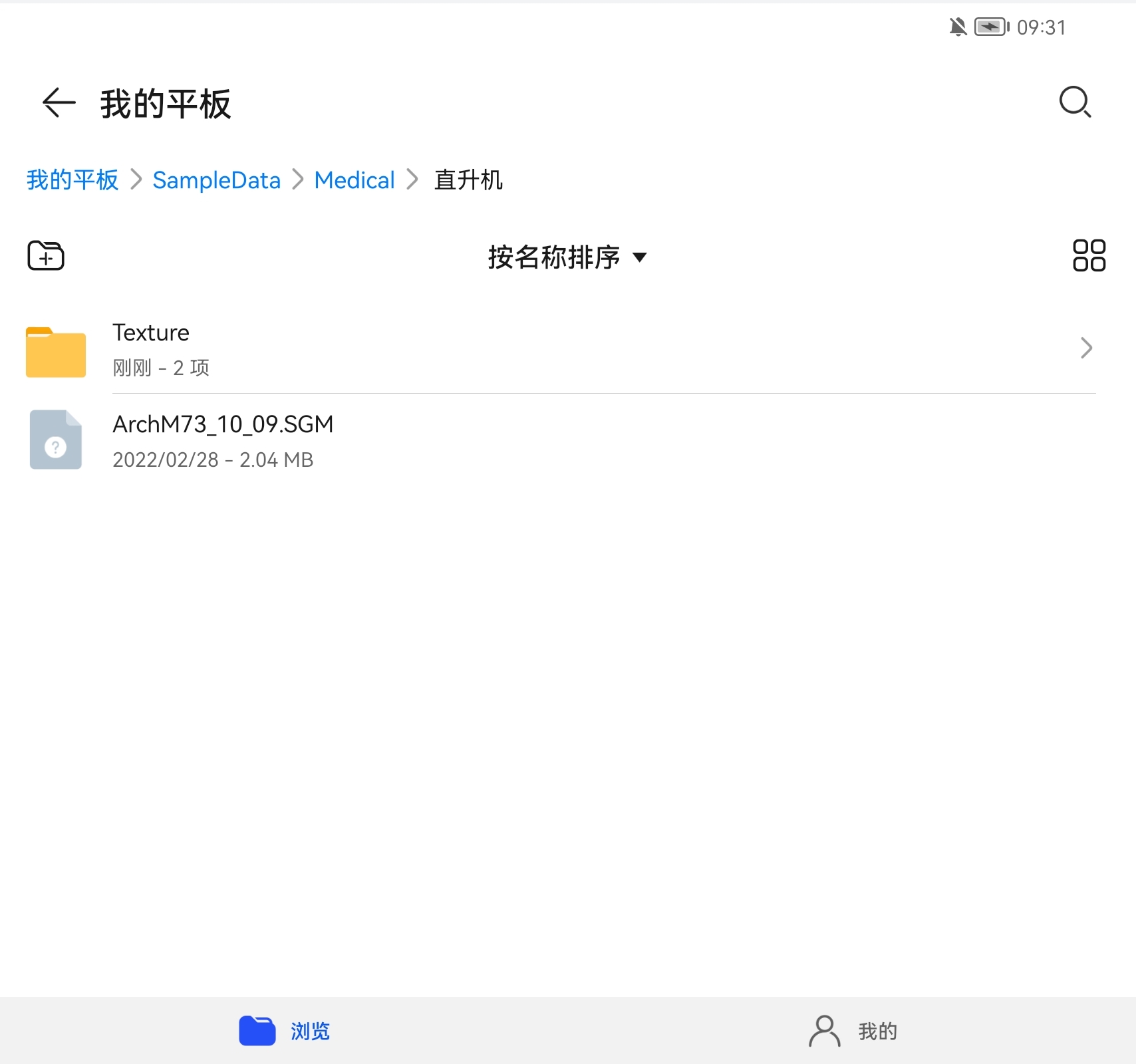Click the person icon for 我的
This screenshot has width=1136, height=1064.
point(824,1031)
